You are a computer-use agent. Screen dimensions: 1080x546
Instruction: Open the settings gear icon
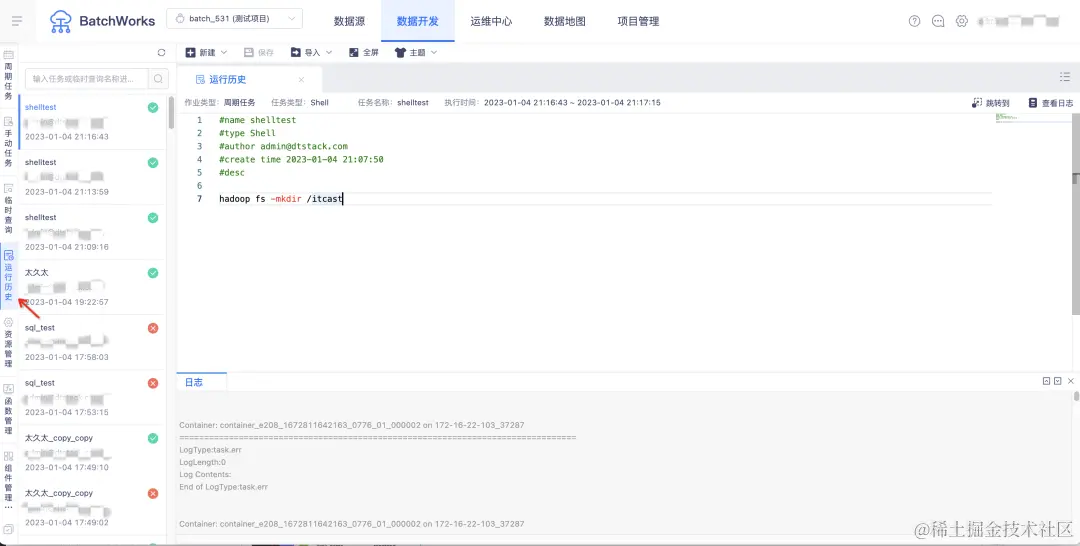point(962,21)
